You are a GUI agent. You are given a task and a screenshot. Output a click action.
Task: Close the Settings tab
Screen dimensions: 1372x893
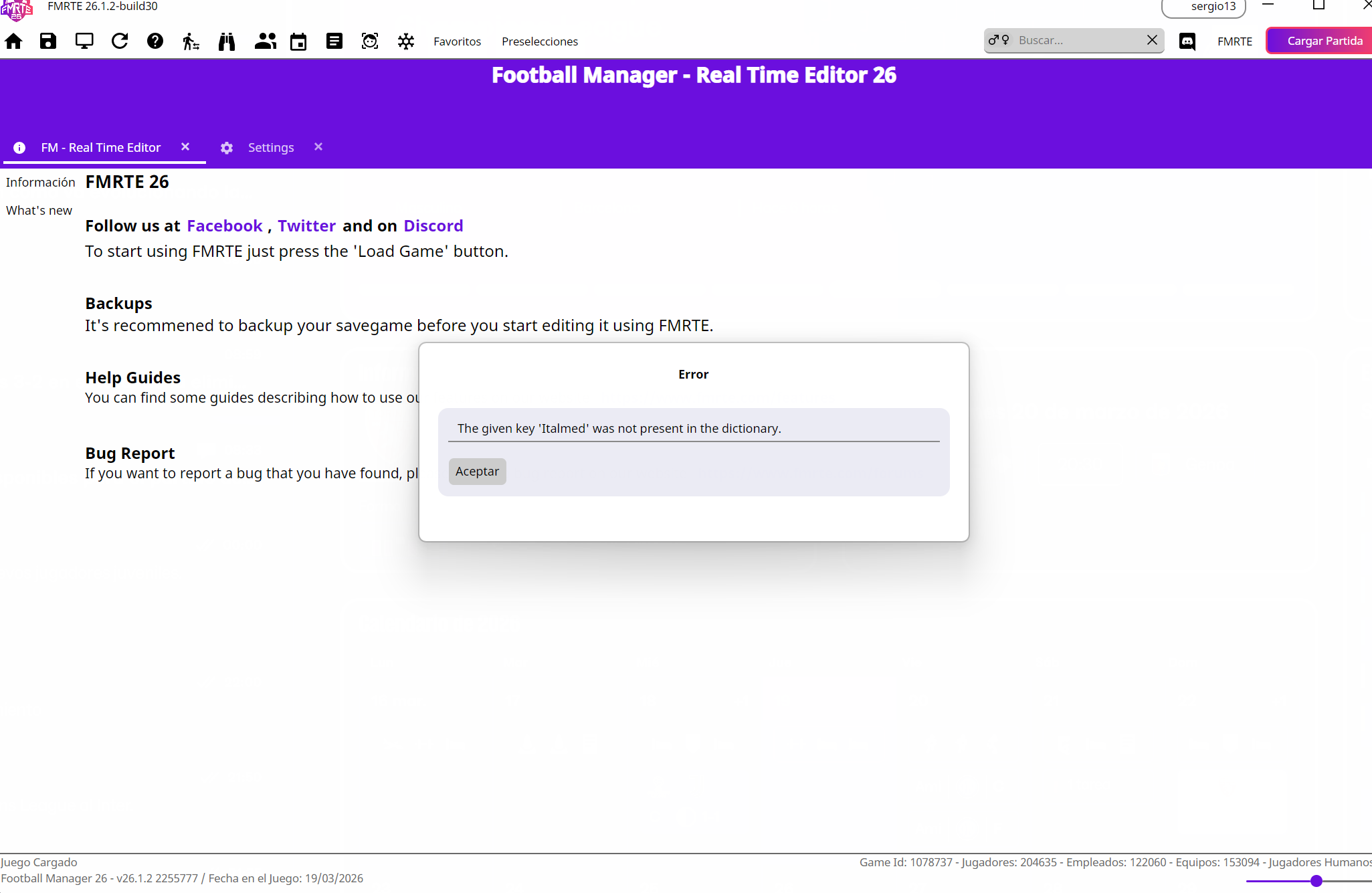coord(318,147)
